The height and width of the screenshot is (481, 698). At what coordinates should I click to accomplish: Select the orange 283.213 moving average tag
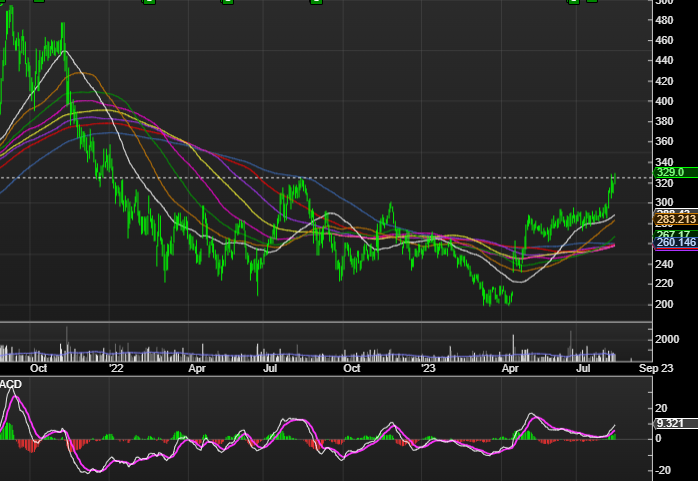(x=676, y=219)
